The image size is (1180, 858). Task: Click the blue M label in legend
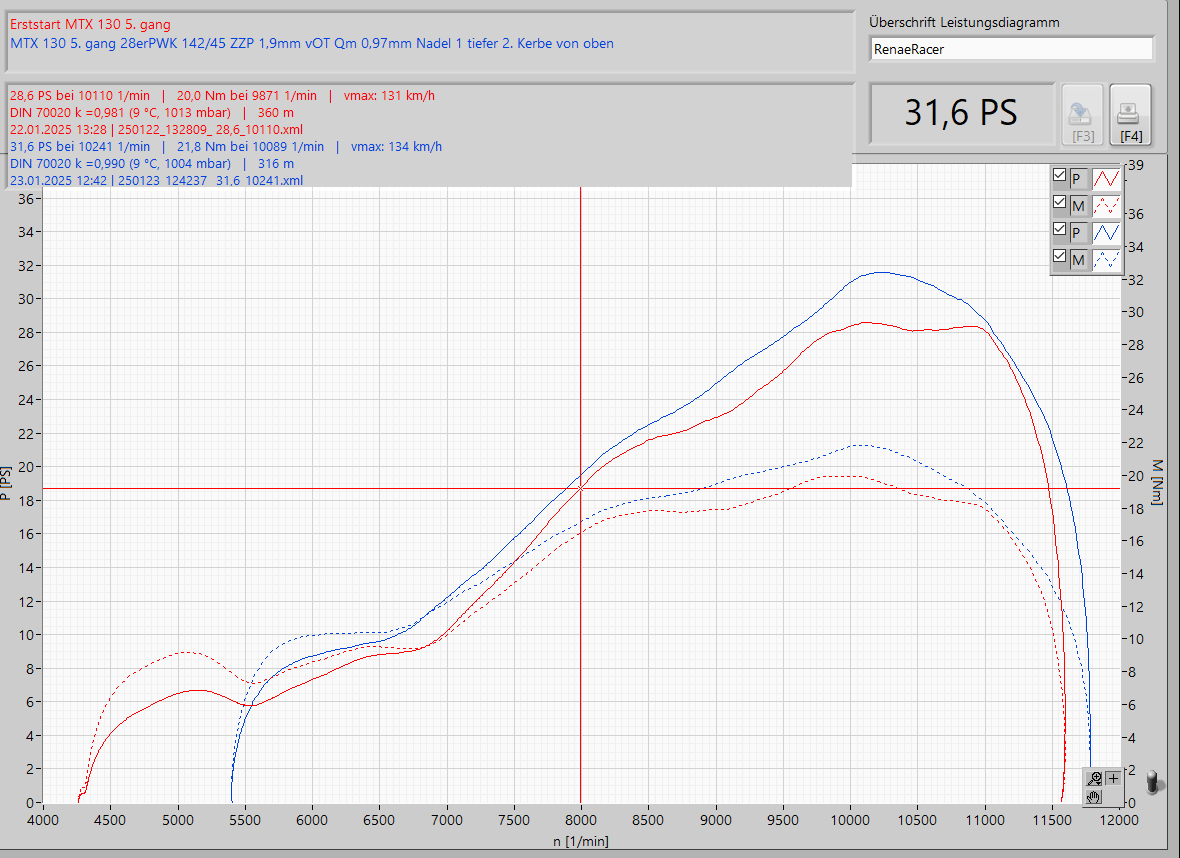[1077, 260]
